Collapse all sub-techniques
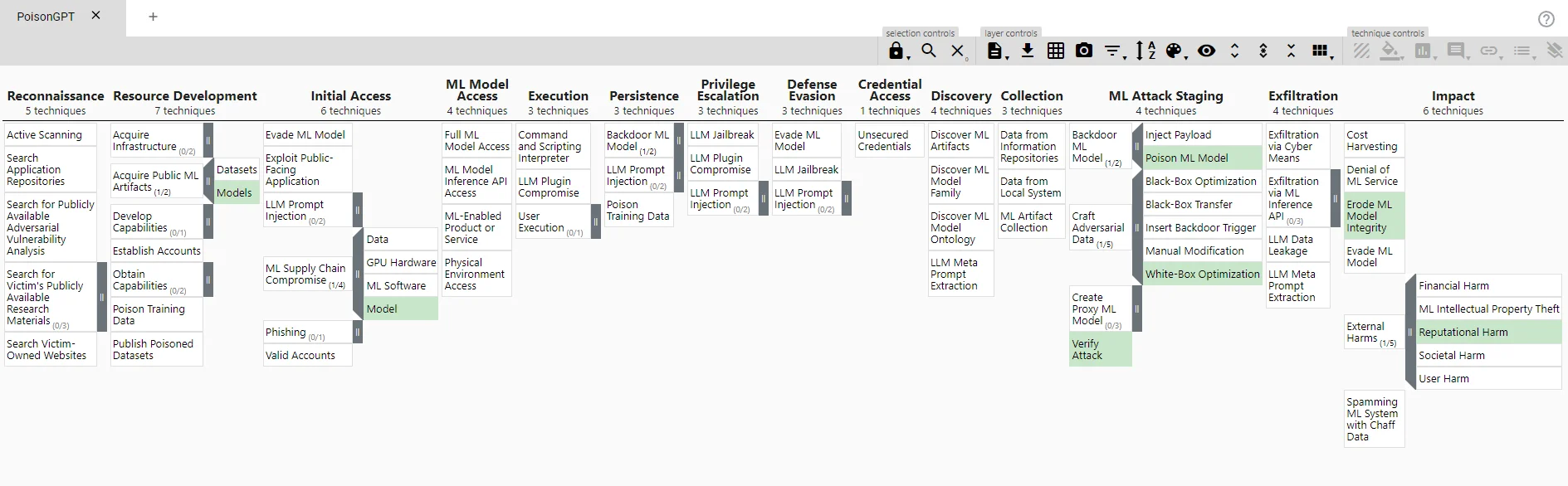1568x486 pixels. click(x=1291, y=51)
